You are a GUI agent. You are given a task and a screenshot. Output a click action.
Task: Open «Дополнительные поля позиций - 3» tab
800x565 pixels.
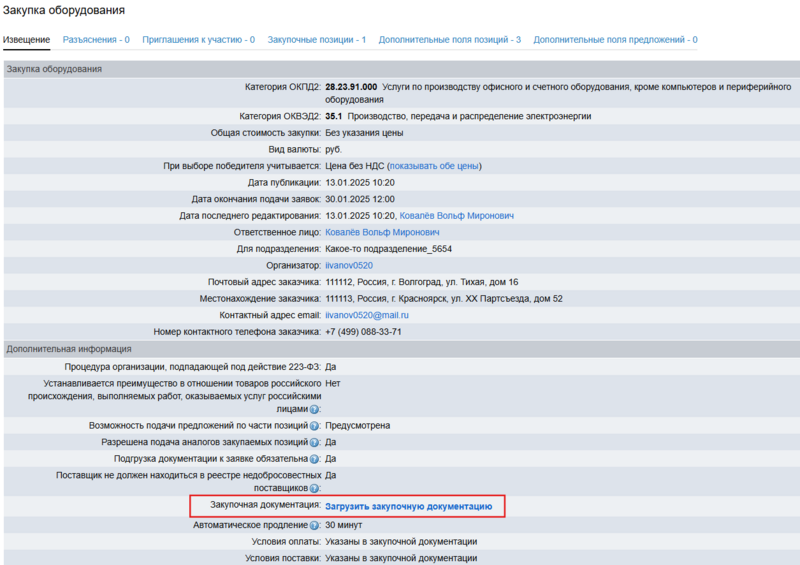[x=449, y=40]
